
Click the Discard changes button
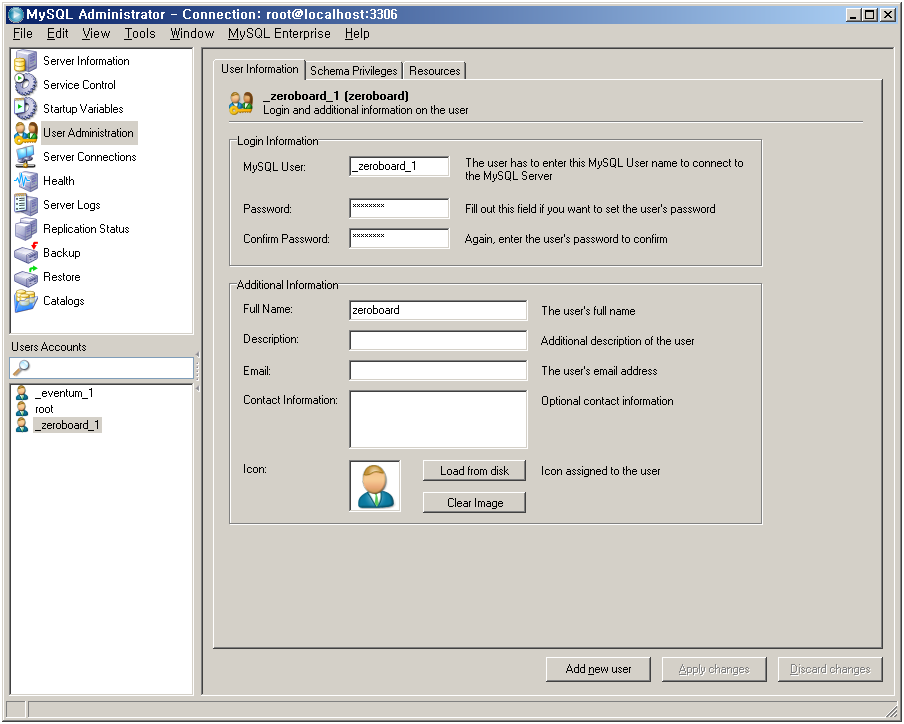pyautogui.click(x=830, y=669)
